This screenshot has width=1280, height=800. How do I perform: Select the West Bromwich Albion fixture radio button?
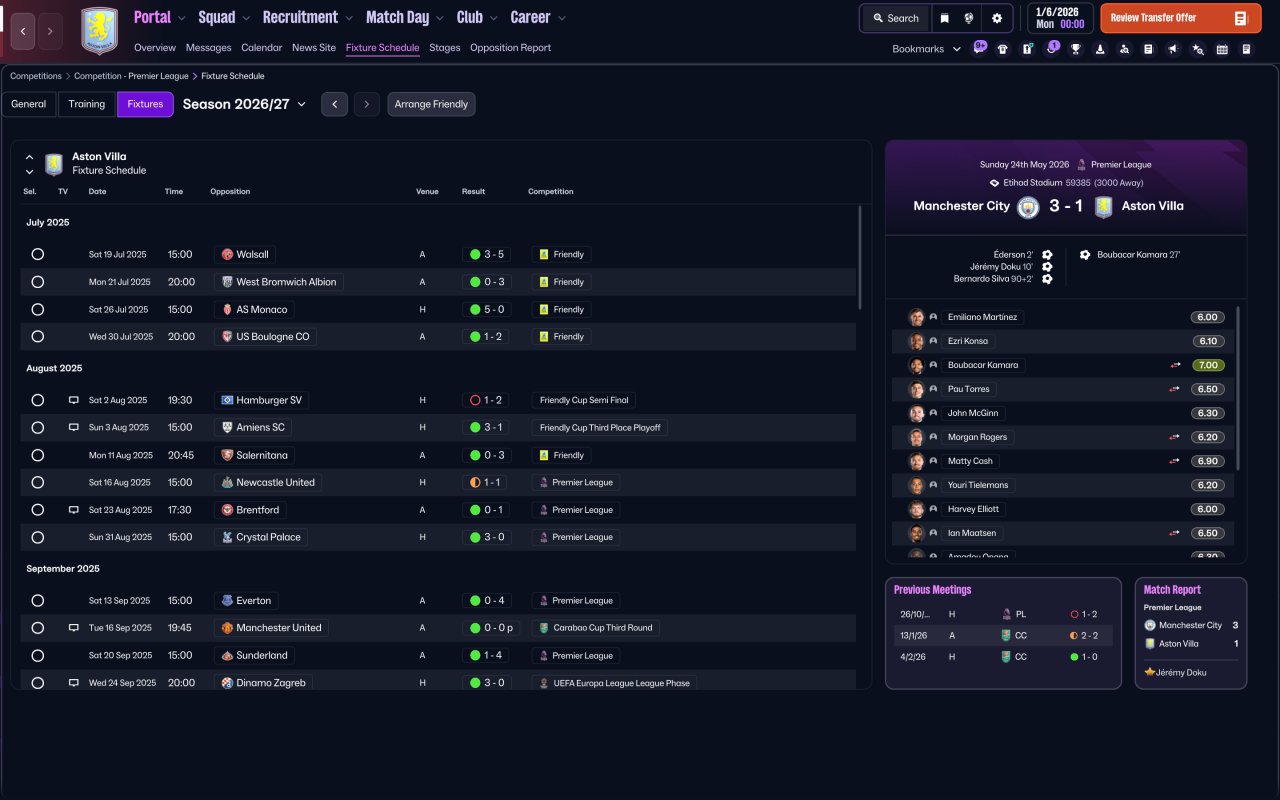pos(37,282)
